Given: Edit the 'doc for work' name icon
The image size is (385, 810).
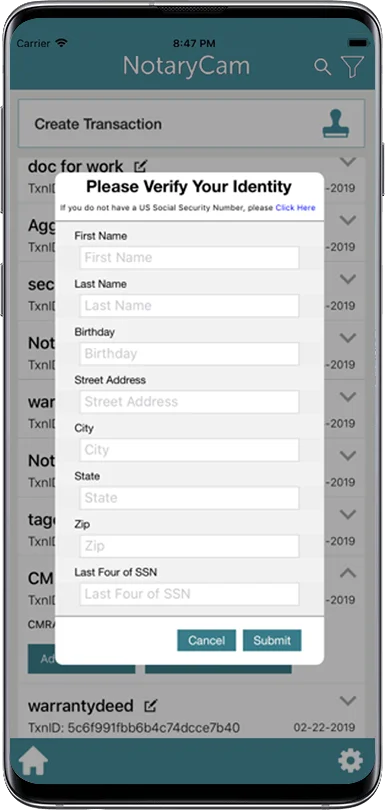Looking at the screenshot, I should pyautogui.click(x=141, y=166).
